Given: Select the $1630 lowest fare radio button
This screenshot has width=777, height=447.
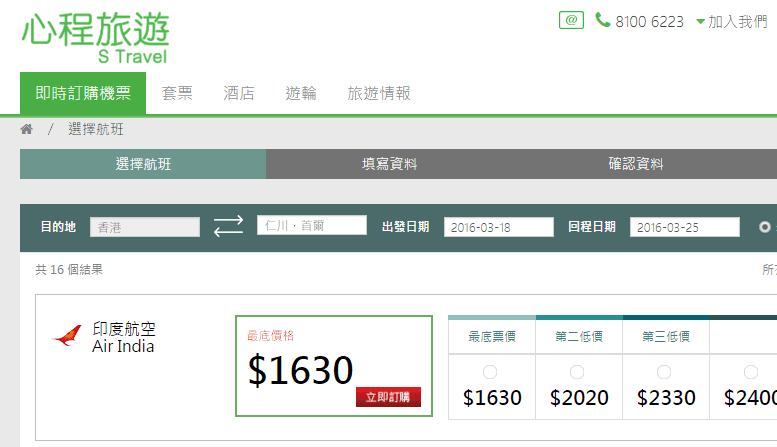Looking at the screenshot, I should [490, 372].
